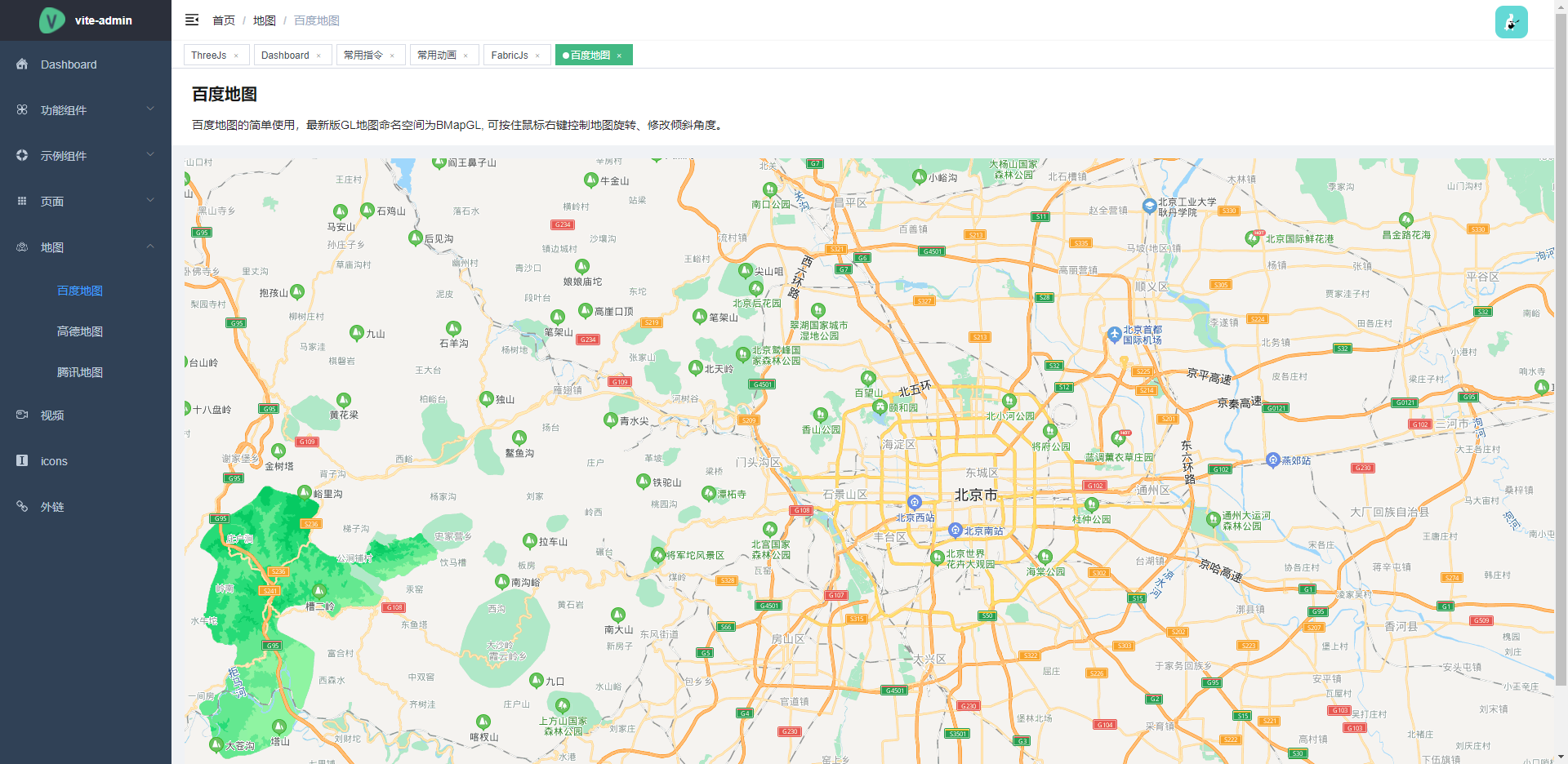Click the 香山公园 park marker

coord(821,415)
